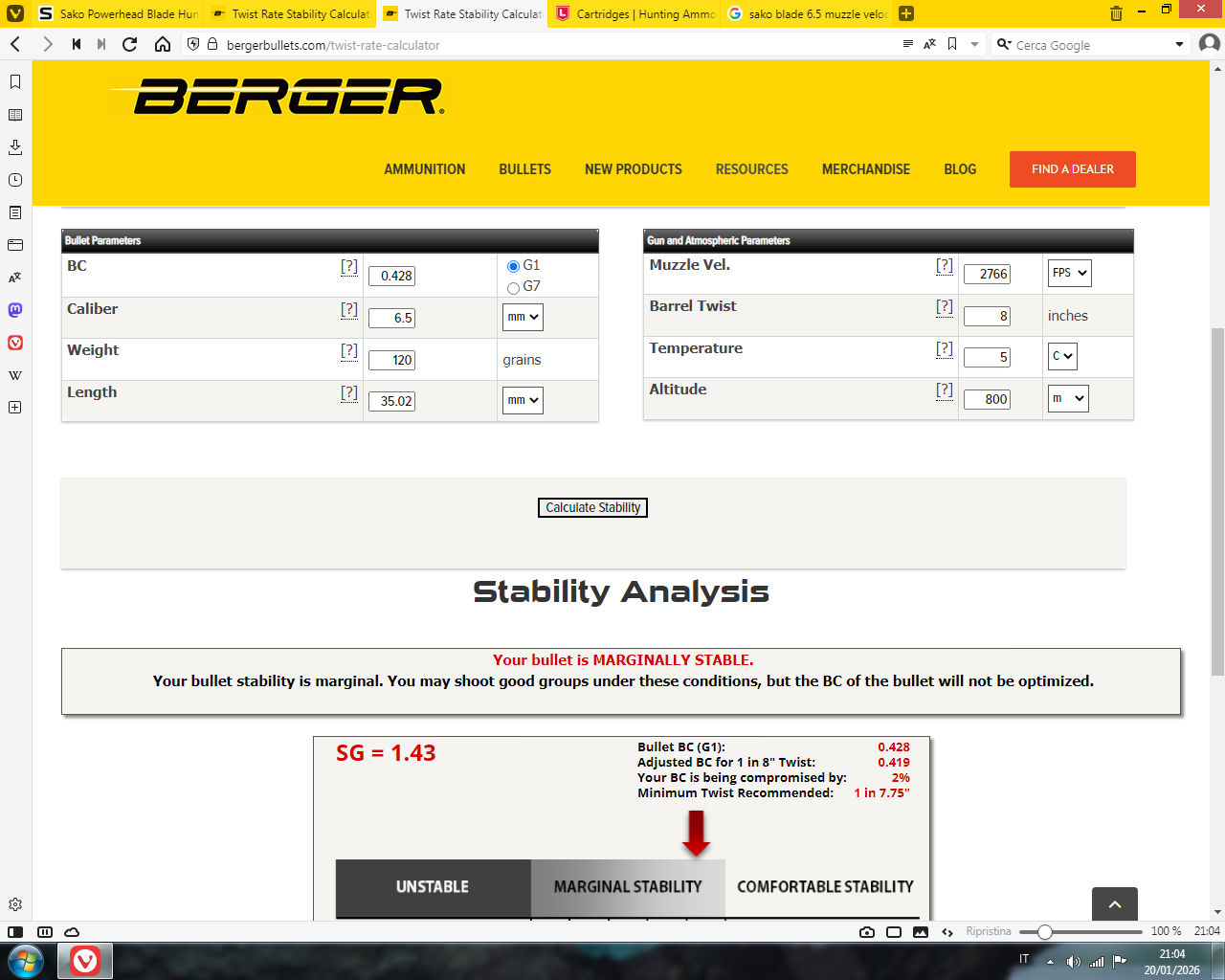The height and width of the screenshot is (980, 1225).
Task: Click the Calculate Stability button
Action: coord(592,507)
